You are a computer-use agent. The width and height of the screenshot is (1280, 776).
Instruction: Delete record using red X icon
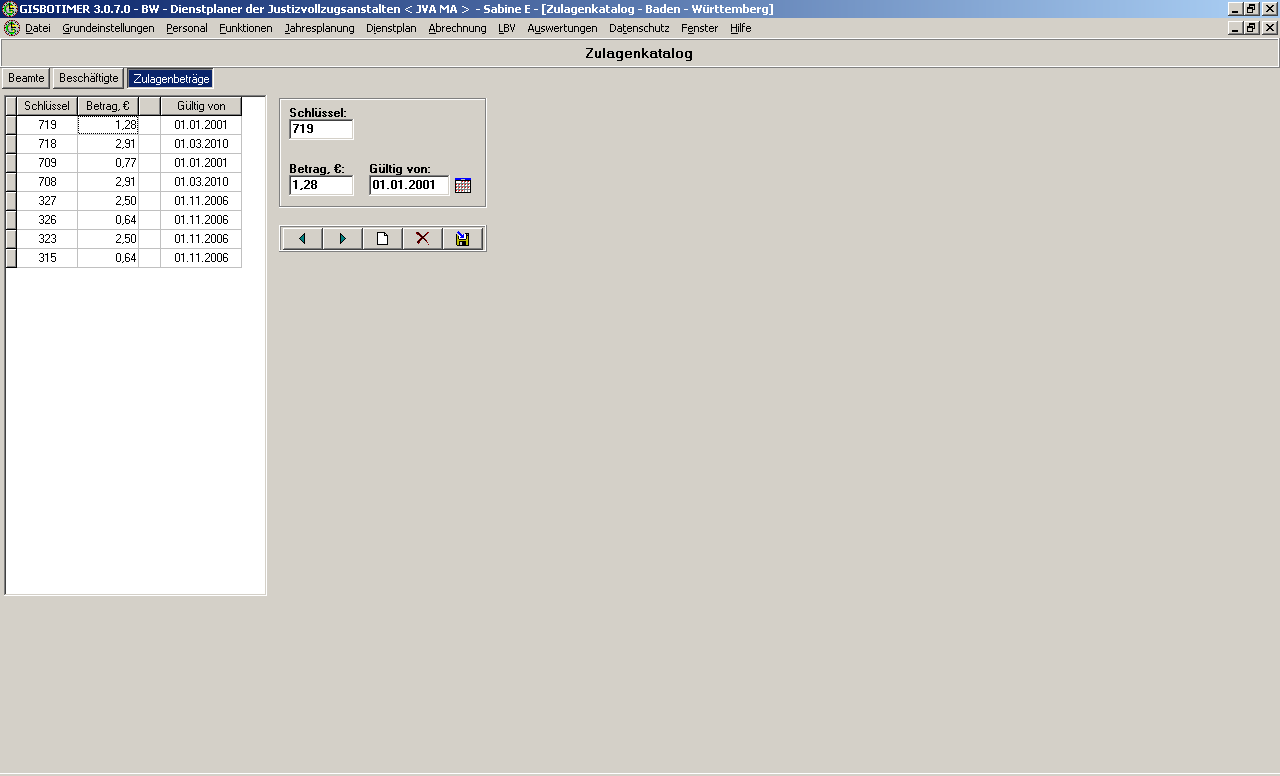click(x=422, y=238)
